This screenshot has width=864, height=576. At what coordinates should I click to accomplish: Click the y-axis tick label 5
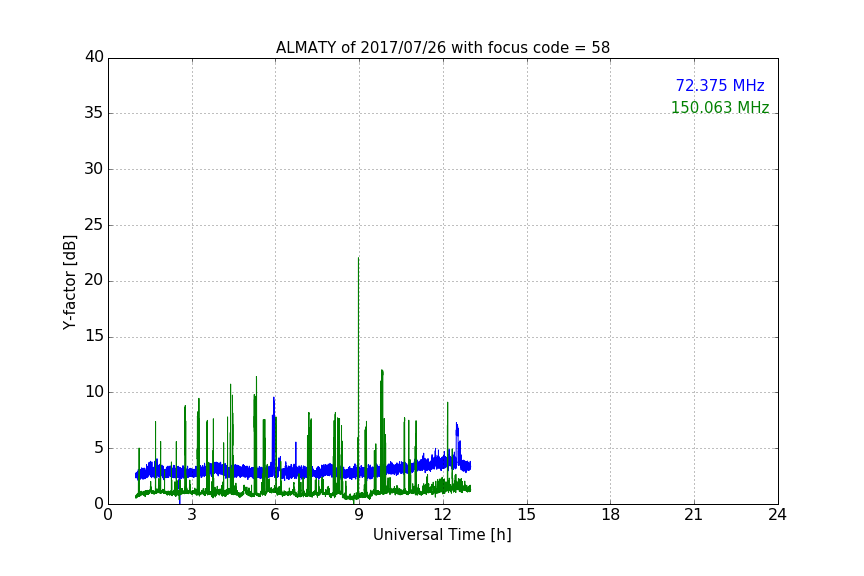(x=99, y=448)
